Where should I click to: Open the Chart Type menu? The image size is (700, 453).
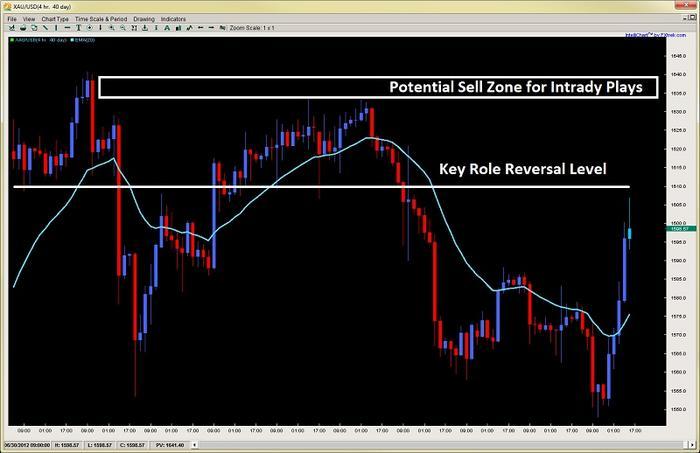click(55, 19)
